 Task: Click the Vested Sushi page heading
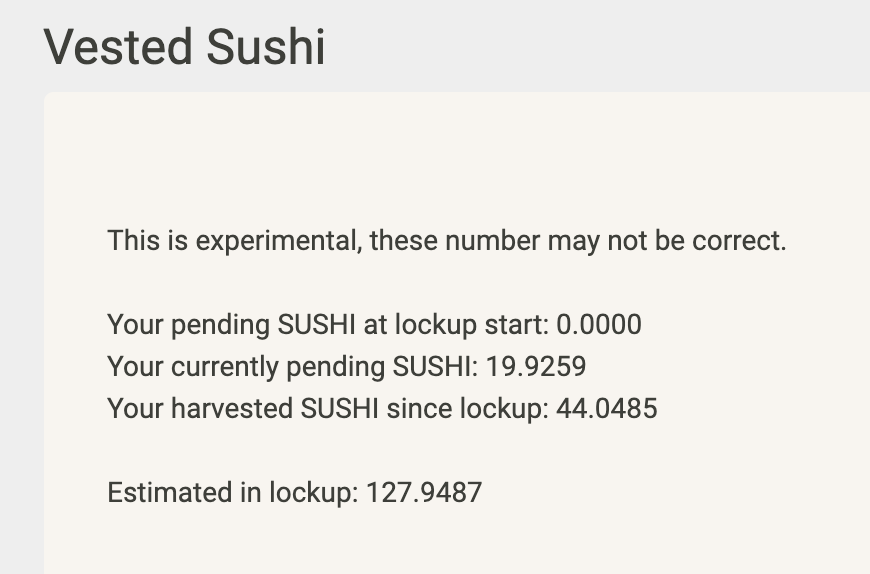coord(184,47)
